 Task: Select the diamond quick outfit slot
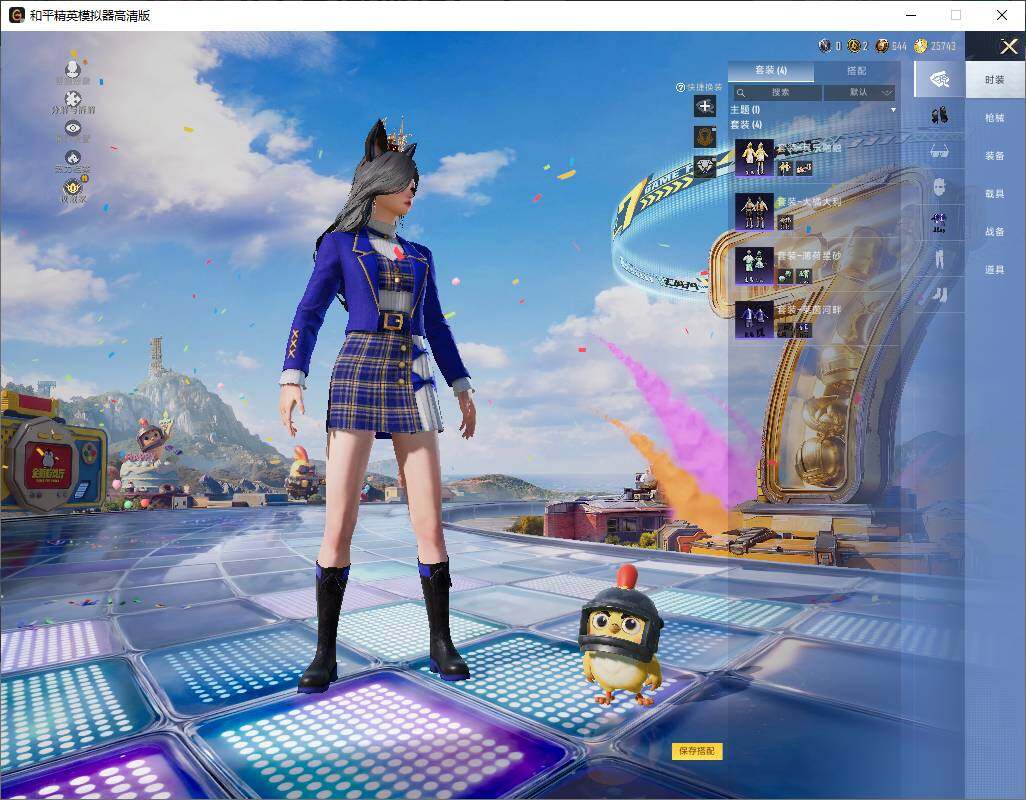[705, 167]
